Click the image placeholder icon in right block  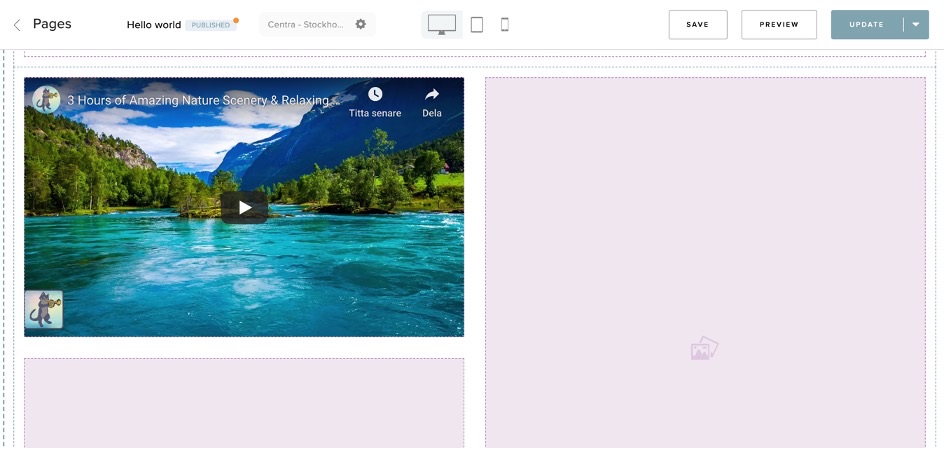705,348
